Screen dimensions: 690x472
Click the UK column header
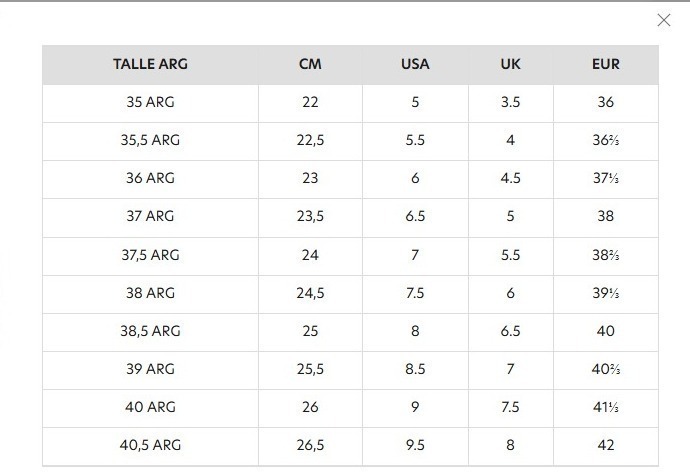coord(510,64)
